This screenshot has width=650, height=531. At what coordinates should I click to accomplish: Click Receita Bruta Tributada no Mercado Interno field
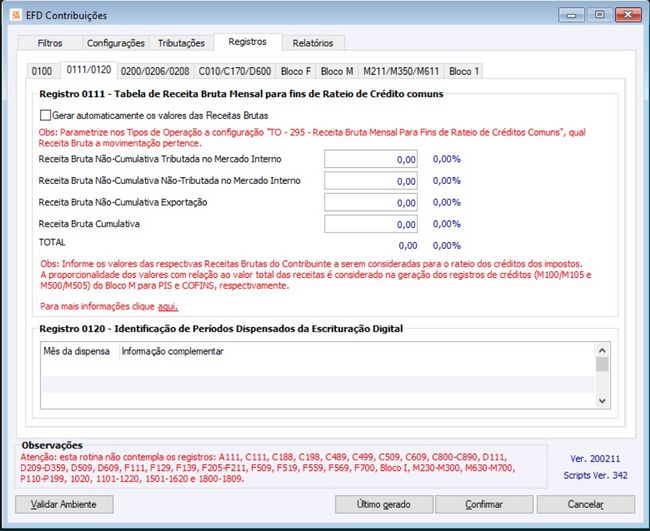(x=371, y=159)
